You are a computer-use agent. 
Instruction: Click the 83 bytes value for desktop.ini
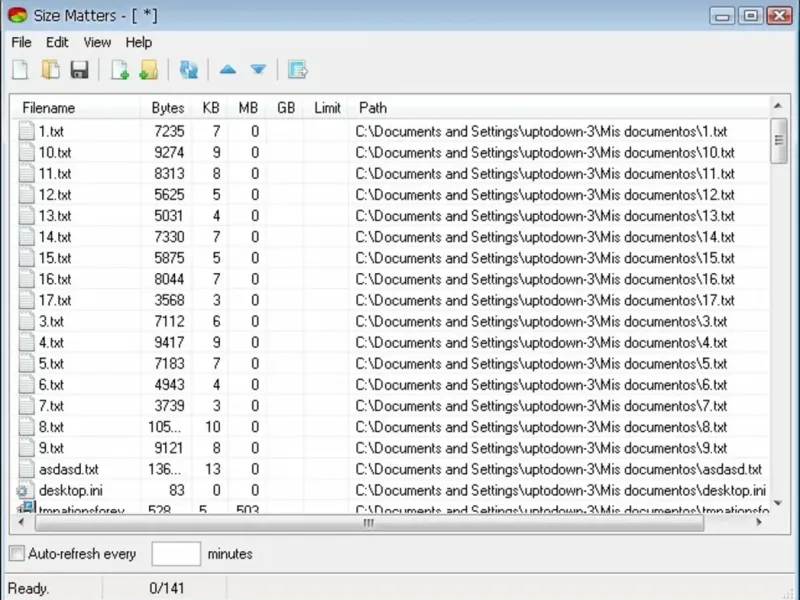click(177, 490)
